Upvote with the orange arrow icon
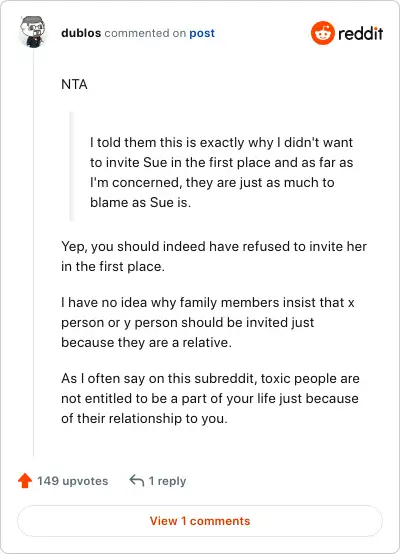 25,481
